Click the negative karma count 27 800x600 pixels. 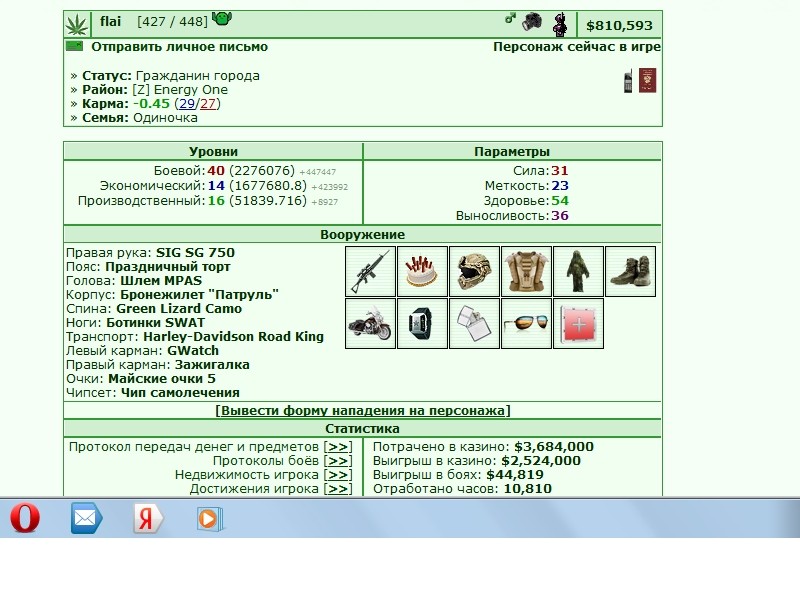click(x=208, y=104)
